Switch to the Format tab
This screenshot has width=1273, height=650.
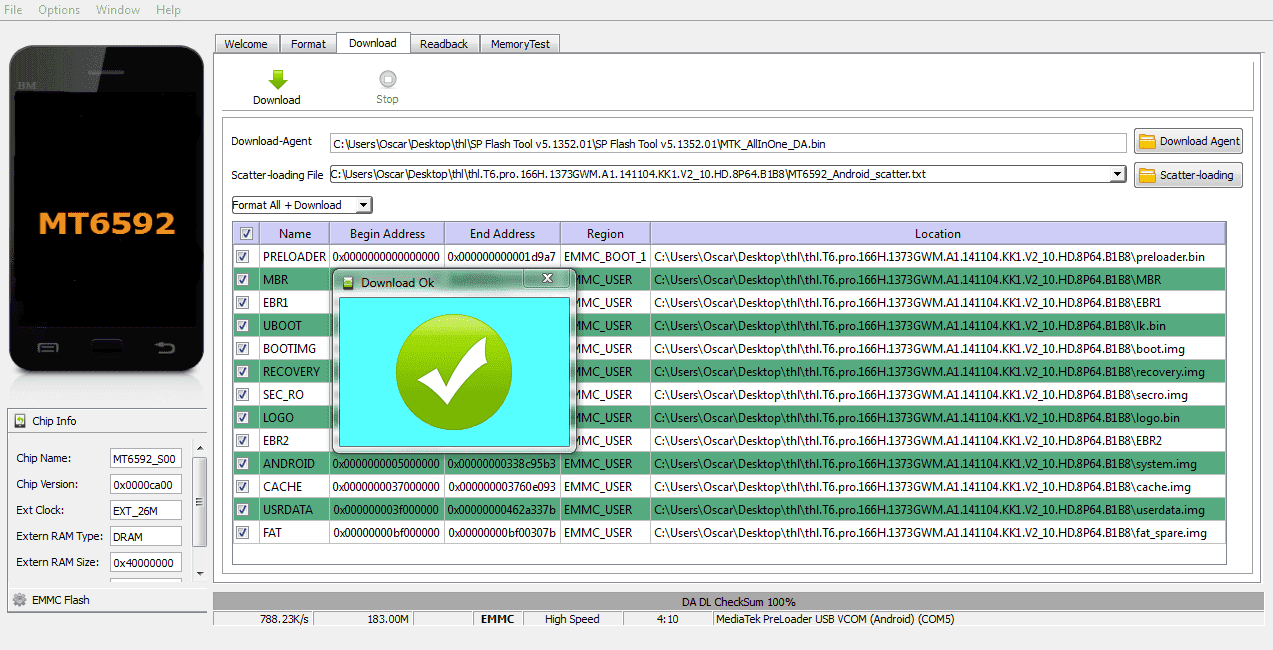[308, 44]
